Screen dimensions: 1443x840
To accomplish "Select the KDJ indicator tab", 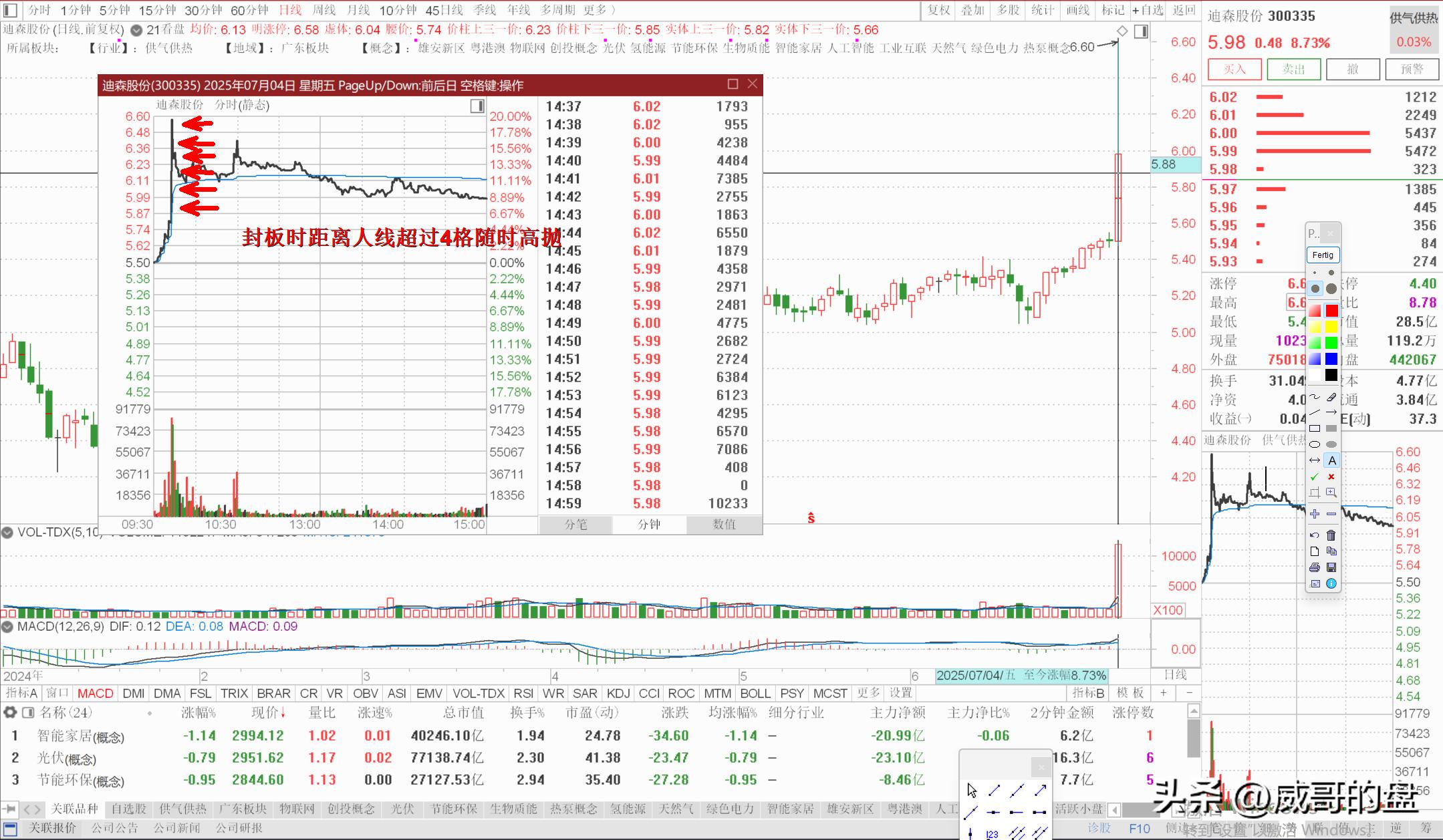I will (x=618, y=693).
